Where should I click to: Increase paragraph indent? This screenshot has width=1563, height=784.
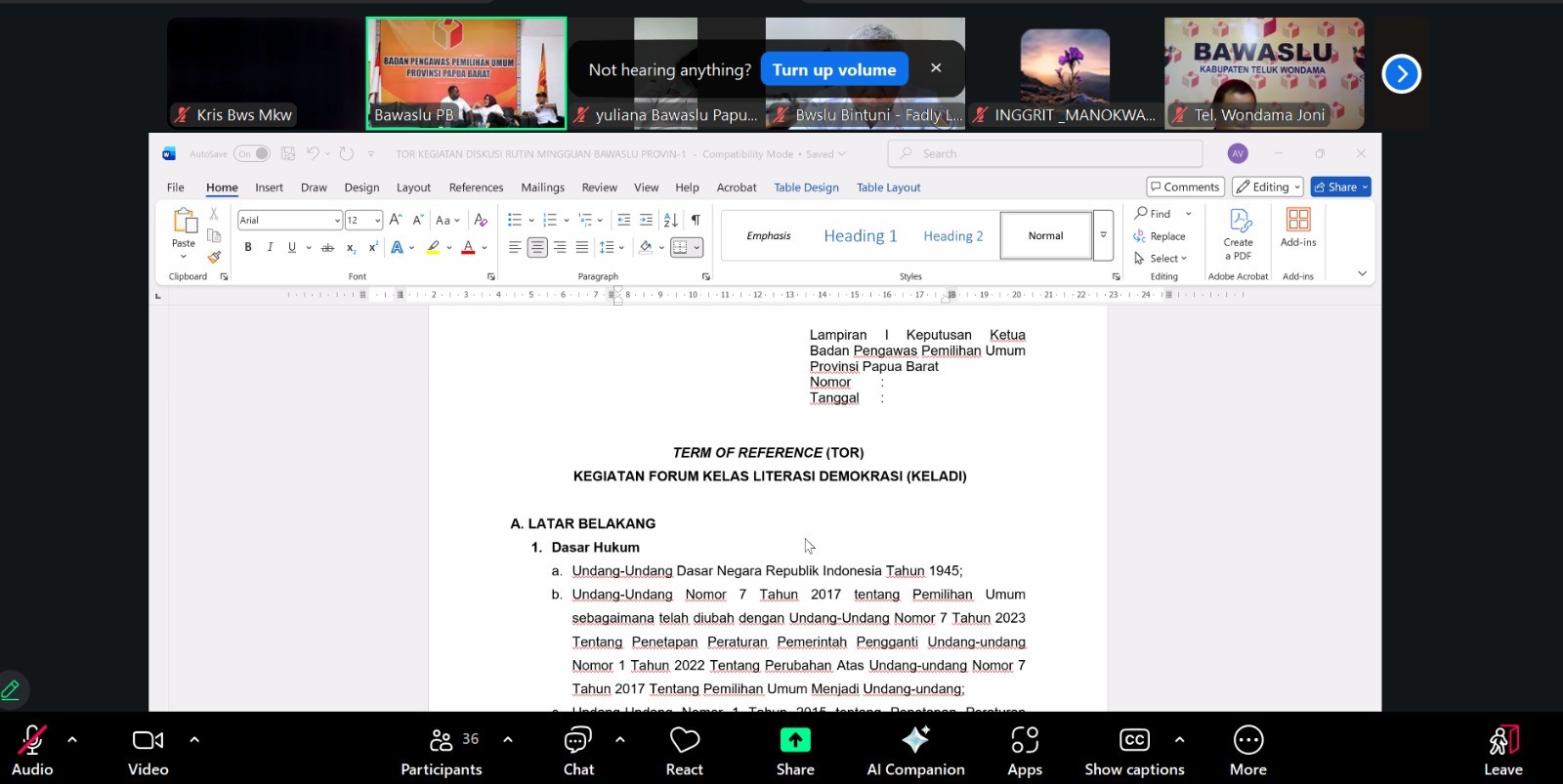coord(646,220)
